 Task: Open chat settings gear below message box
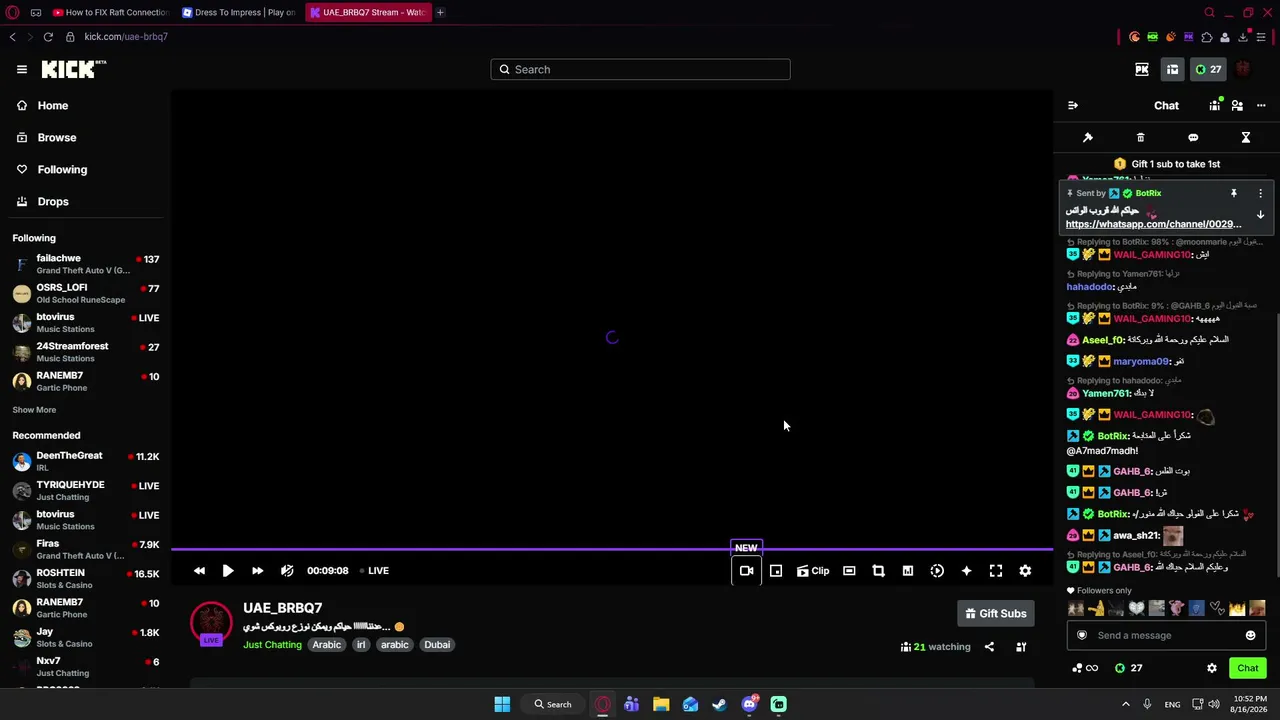click(x=1212, y=668)
